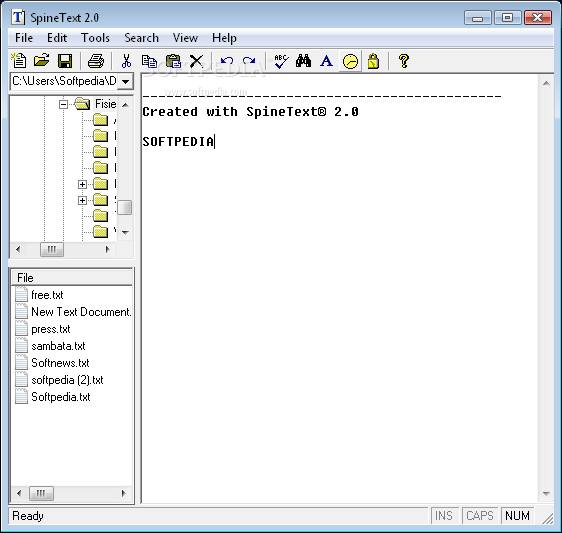Image resolution: width=562 pixels, height=533 pixels.
Task: Click the folder tree horizontal scroll thumb
Action: coord(52,249)
